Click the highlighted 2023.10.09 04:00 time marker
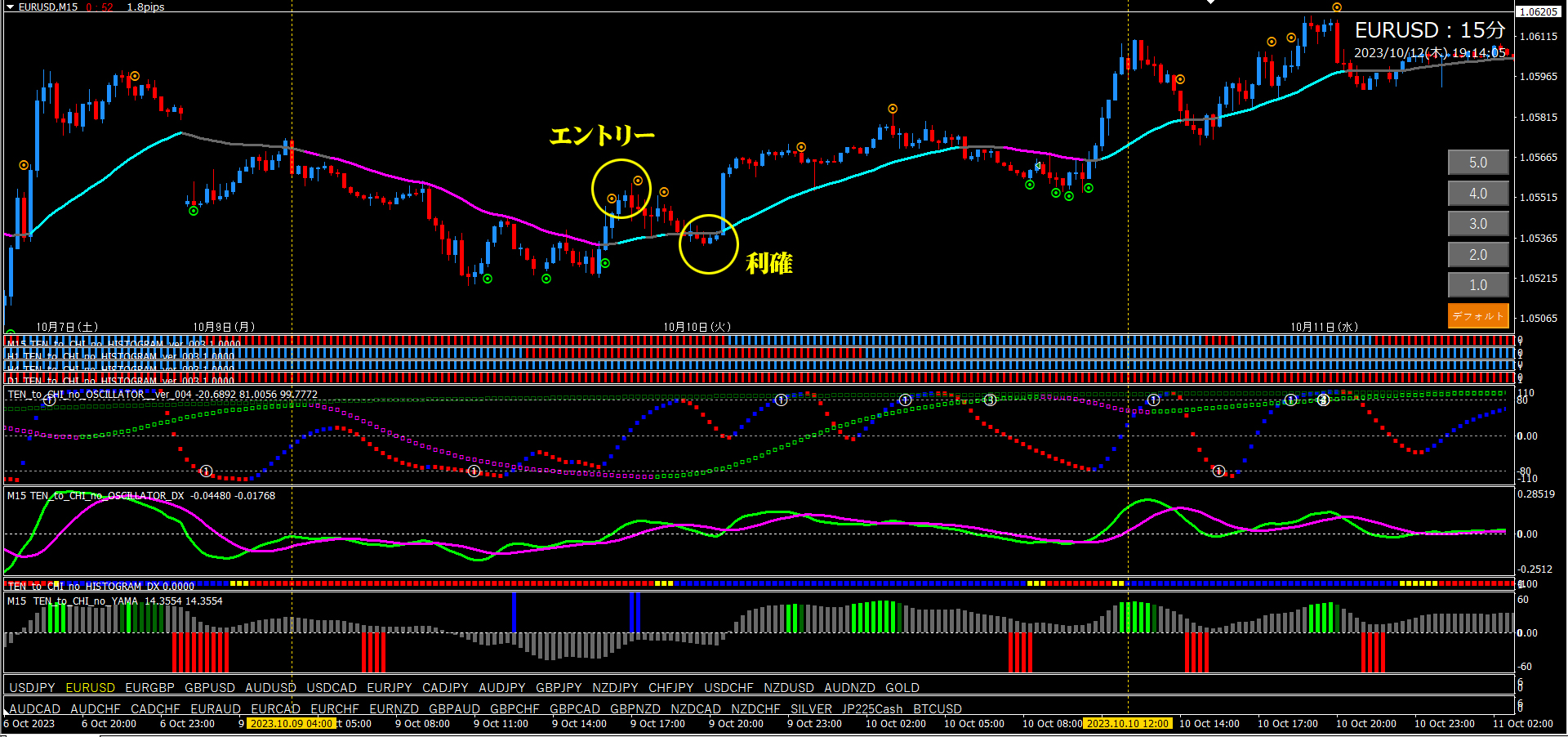This screenshot has height=737, width=1568. [x=292, y=724]
